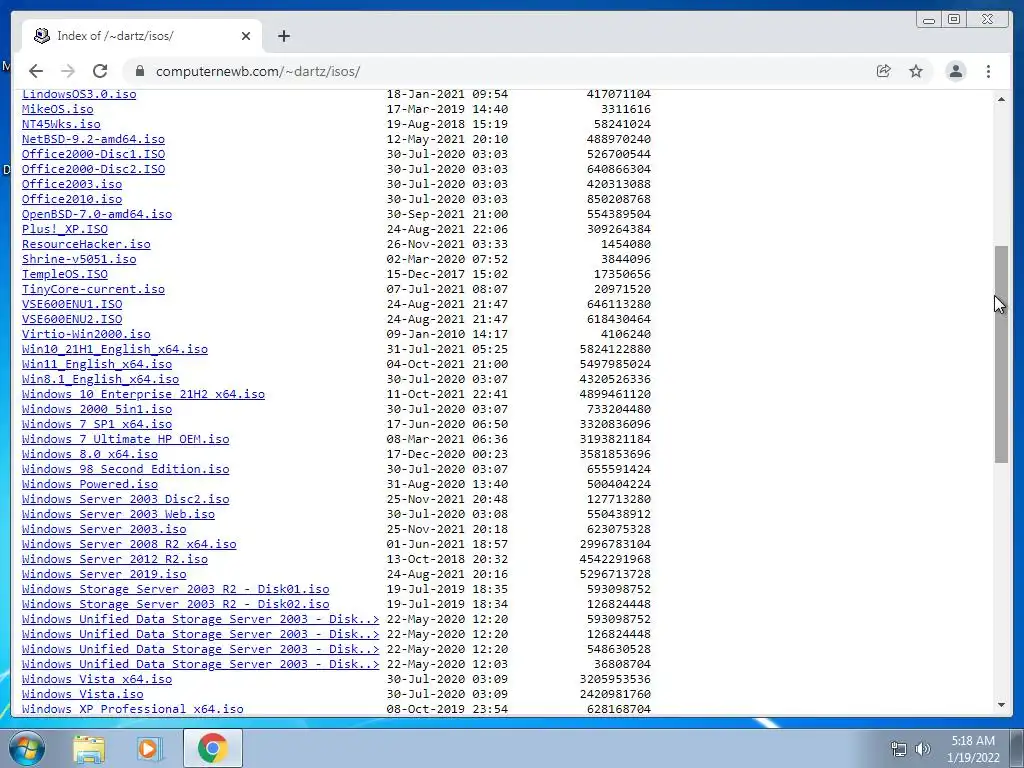Open Windows_98_Second_Edition.iso link
This screenshot has width=1024, height=768.
125,470
